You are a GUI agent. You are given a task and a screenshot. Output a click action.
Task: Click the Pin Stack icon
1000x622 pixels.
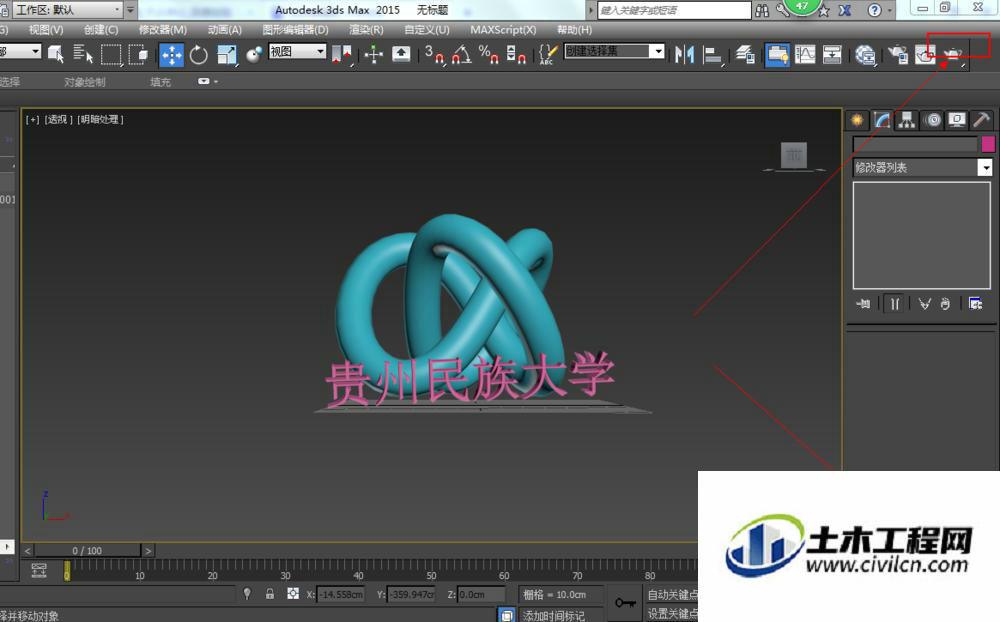pos(864,304)
